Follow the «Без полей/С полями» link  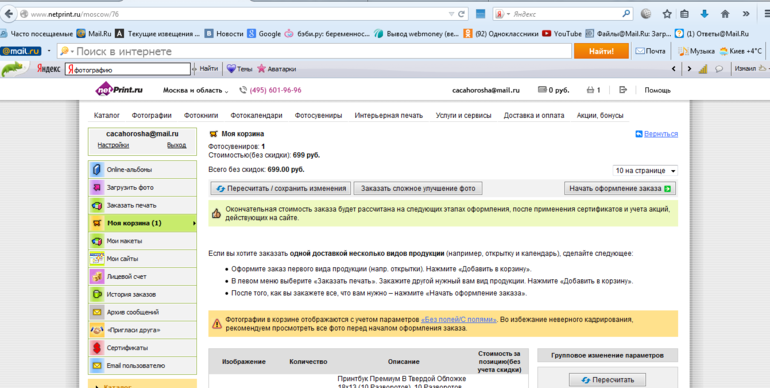point(459,319)
